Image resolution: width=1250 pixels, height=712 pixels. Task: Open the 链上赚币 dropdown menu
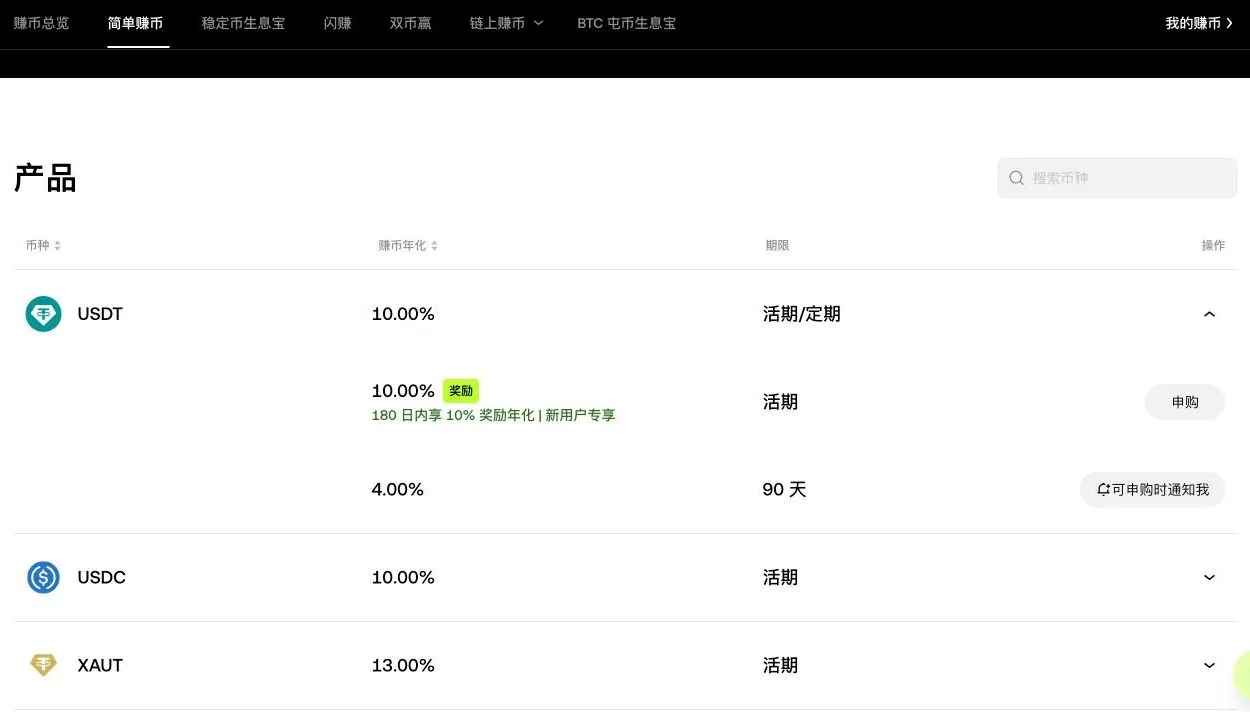coord(506,23)
